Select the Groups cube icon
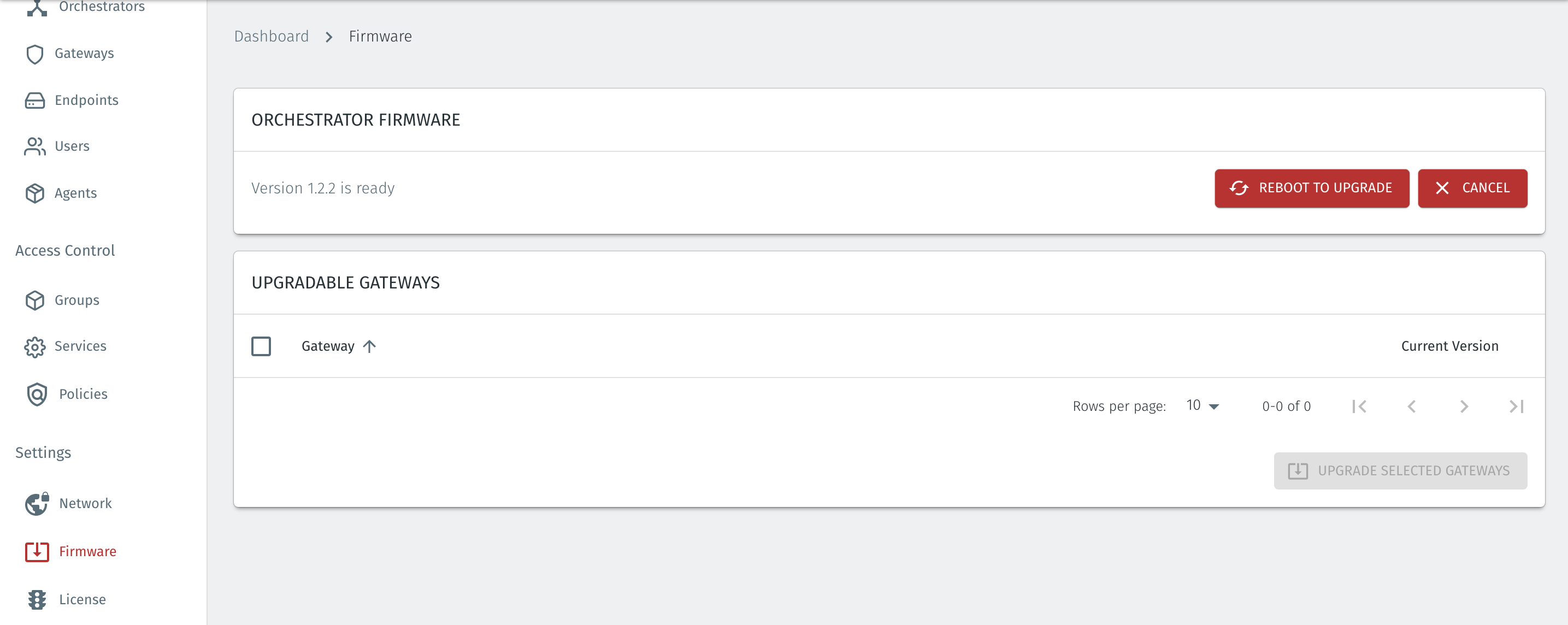The width and height of the screenshot is (1568, 625). [35, 300]
